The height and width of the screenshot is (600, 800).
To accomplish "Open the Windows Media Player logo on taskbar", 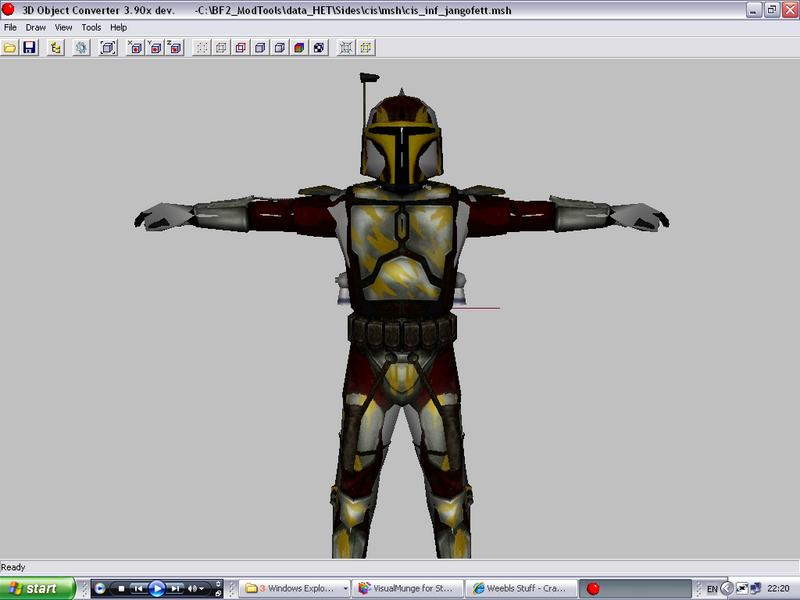I will pyautogui.click(x=100, y=589).
